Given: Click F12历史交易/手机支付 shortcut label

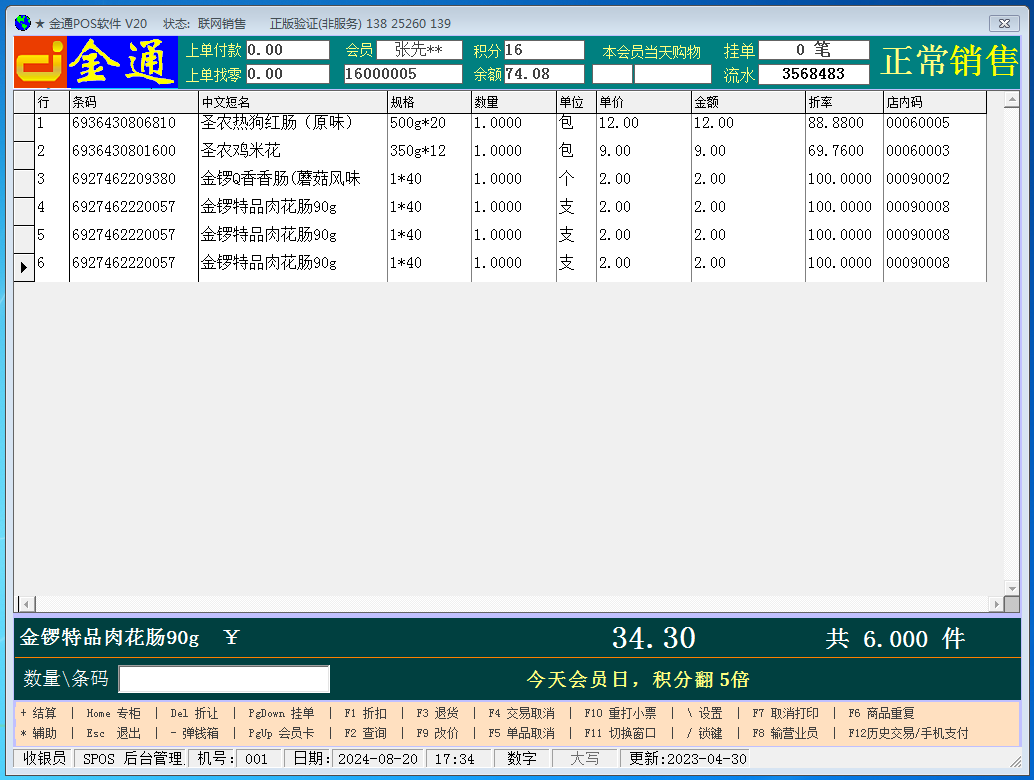Looking at the screenshot, I should pyautogui.click(x=908, y=733).
